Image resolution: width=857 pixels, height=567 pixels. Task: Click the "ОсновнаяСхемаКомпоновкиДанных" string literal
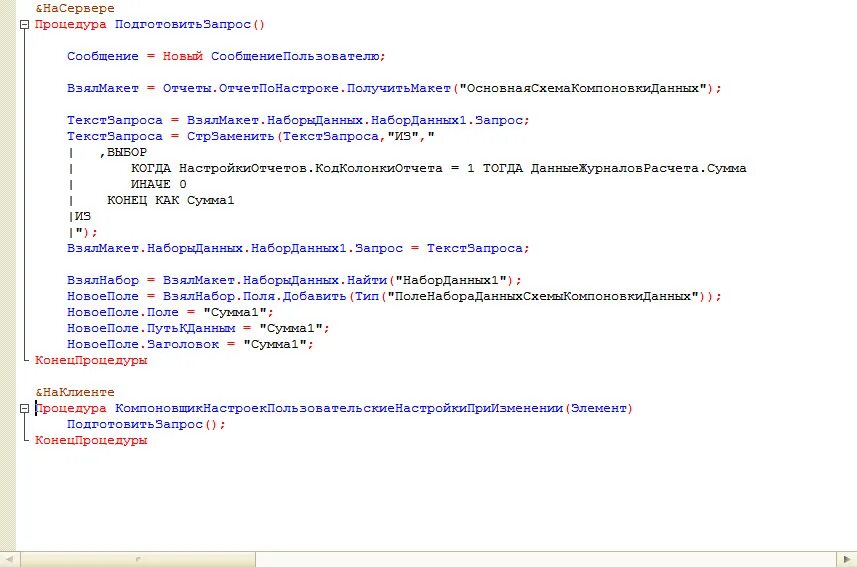coord(583,88)
